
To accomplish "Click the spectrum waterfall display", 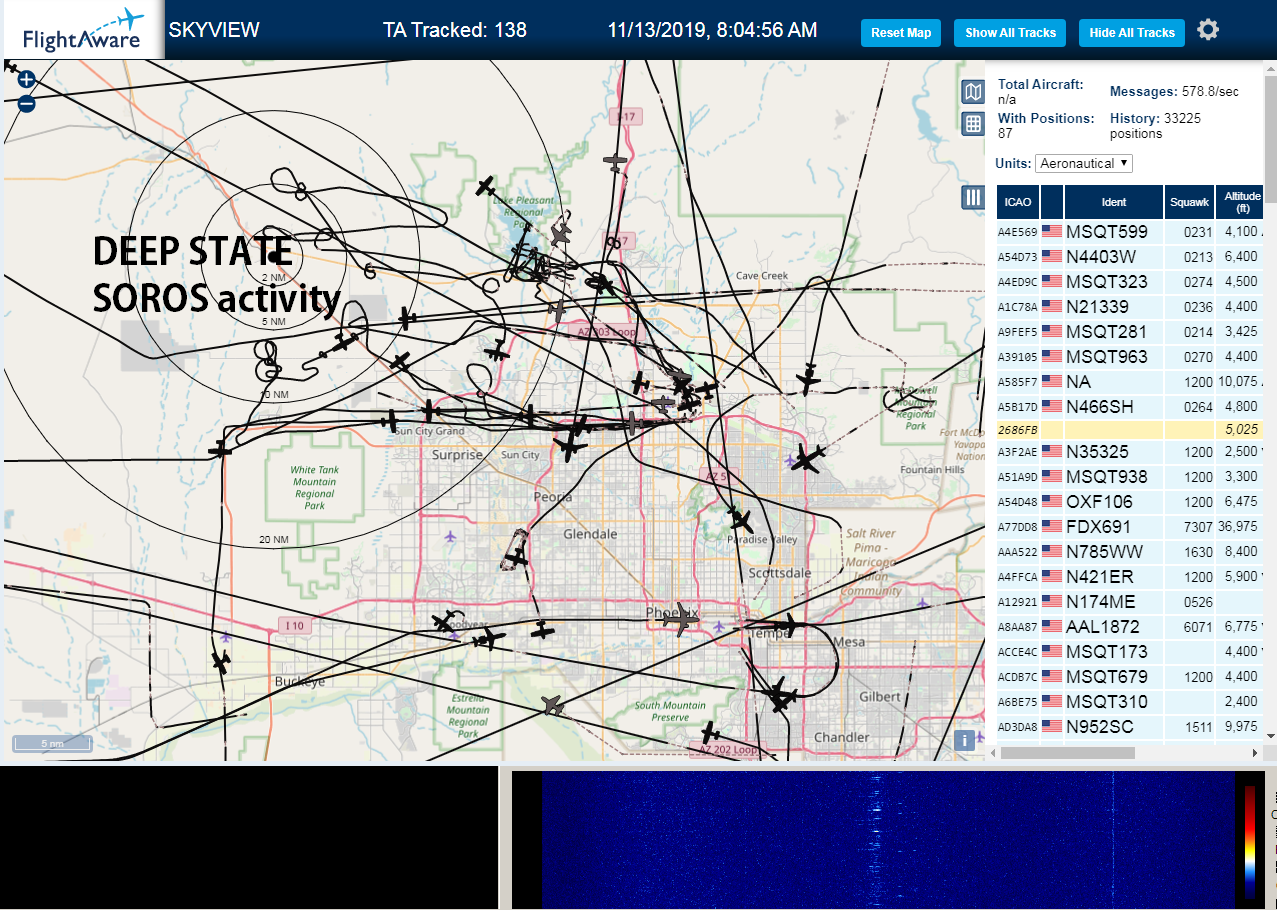I will pyautogui.click(x=888, y=838).
